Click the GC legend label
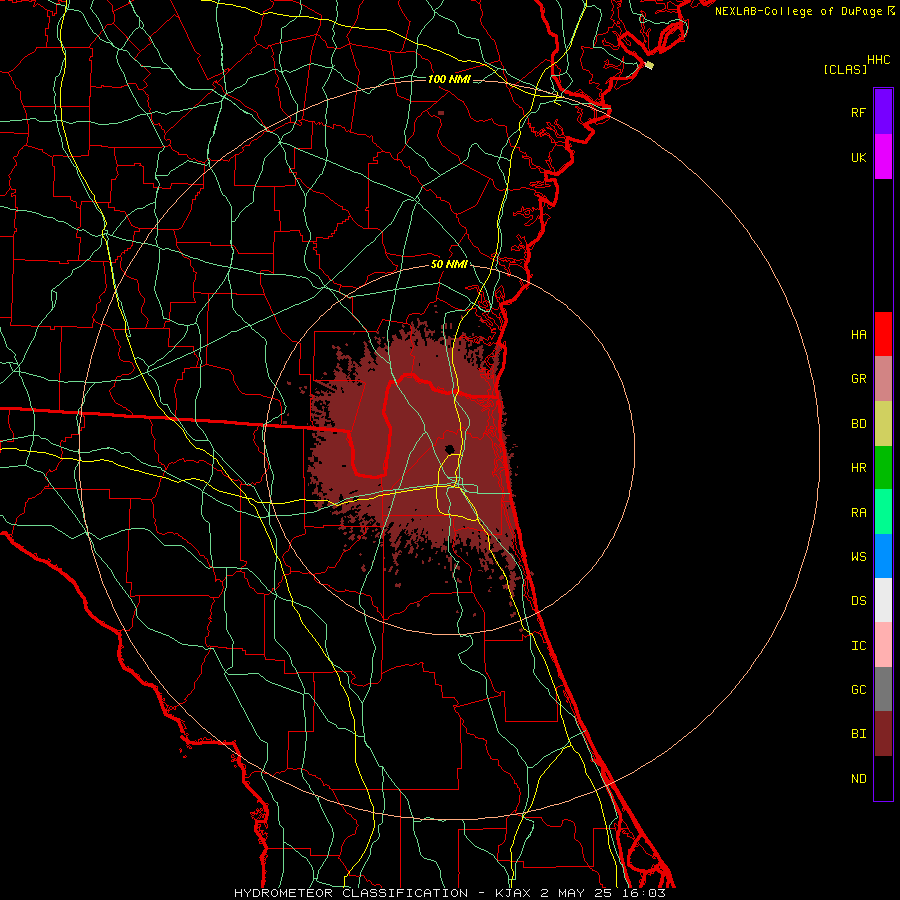The image size is (900, 900). 858,690
